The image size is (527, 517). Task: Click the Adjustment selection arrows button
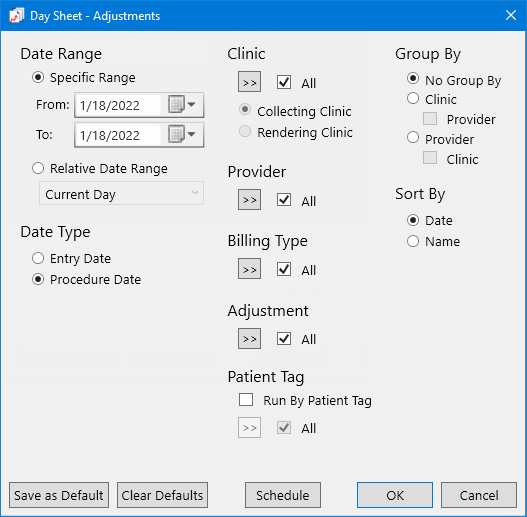click(x=249, y=339)
